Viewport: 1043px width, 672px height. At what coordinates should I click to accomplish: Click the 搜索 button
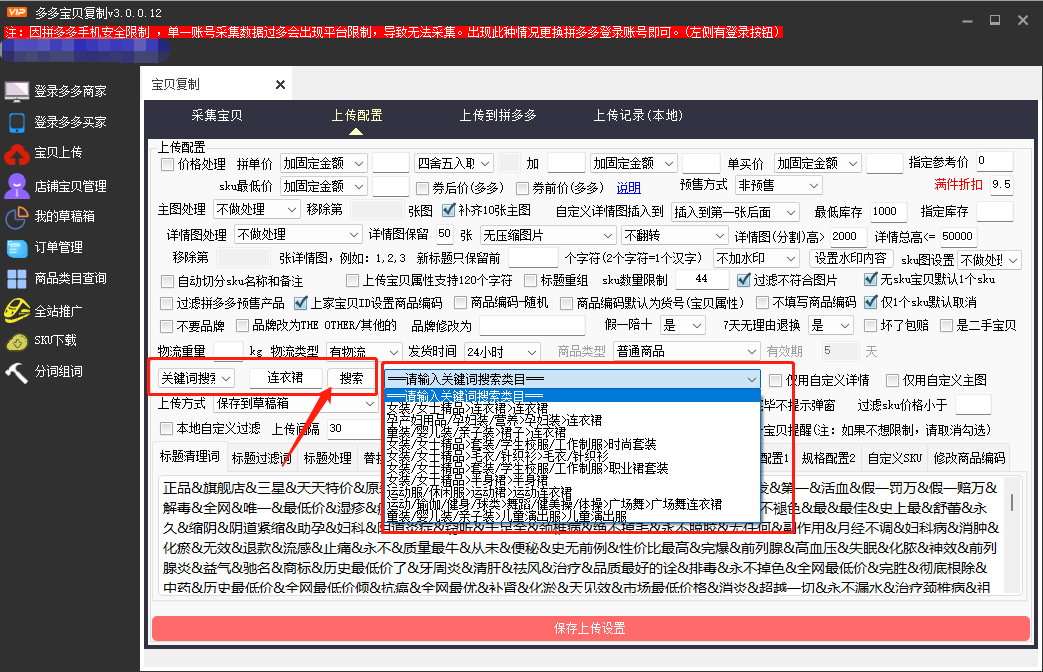point(351,378)
